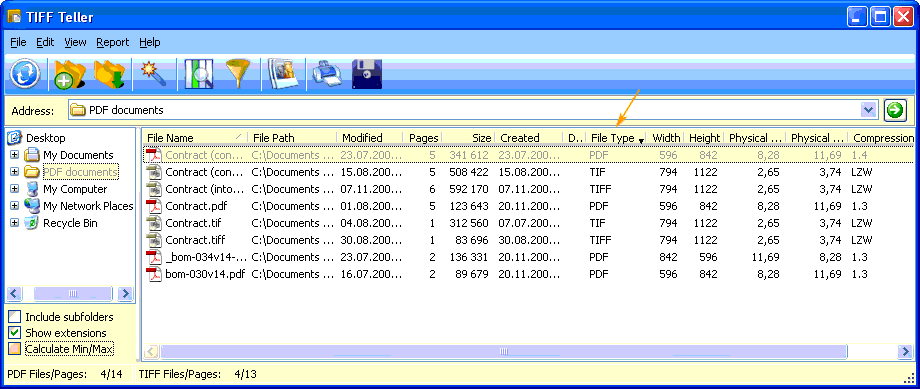Sort by the File Name column header

point(195,138)
